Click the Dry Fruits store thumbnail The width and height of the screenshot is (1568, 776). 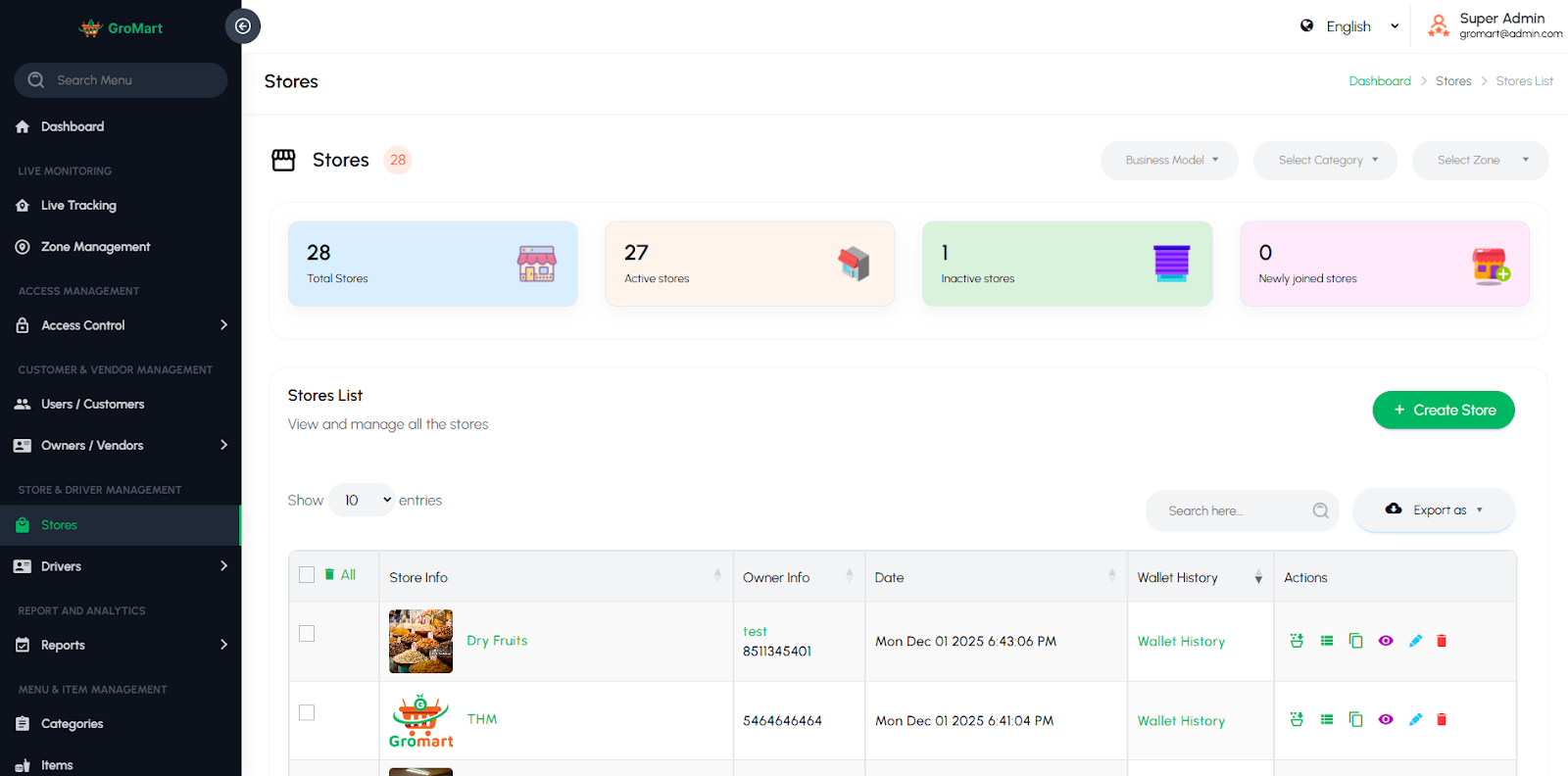coord(420,642)
